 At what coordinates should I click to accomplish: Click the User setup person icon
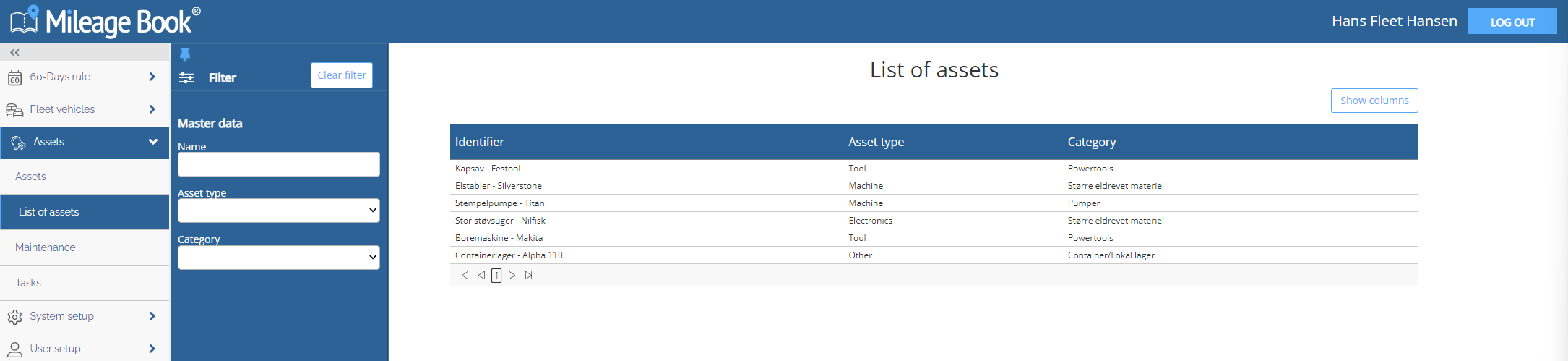(x=14, y=349)
